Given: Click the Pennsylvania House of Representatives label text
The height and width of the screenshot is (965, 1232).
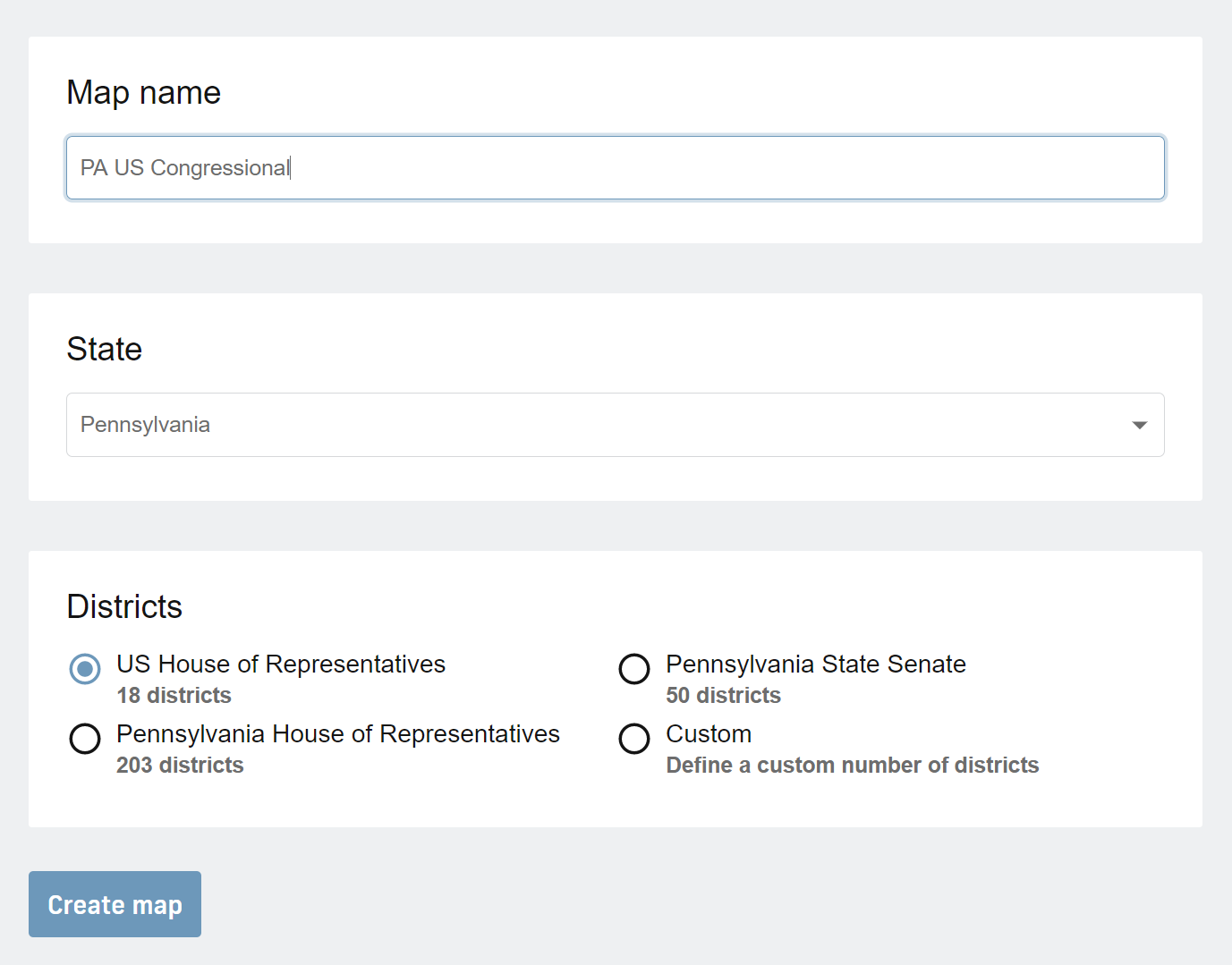Looking at the screenshot, I should [x=338, y=733].
